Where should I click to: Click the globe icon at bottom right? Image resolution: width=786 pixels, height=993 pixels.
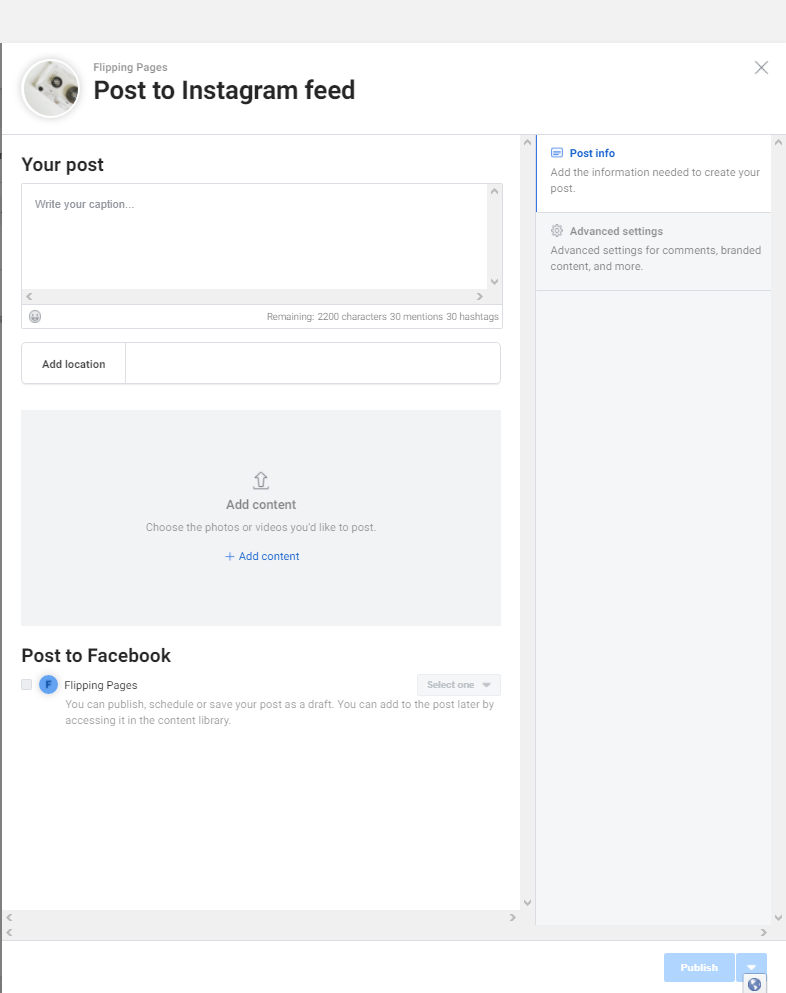coord(754,984)
